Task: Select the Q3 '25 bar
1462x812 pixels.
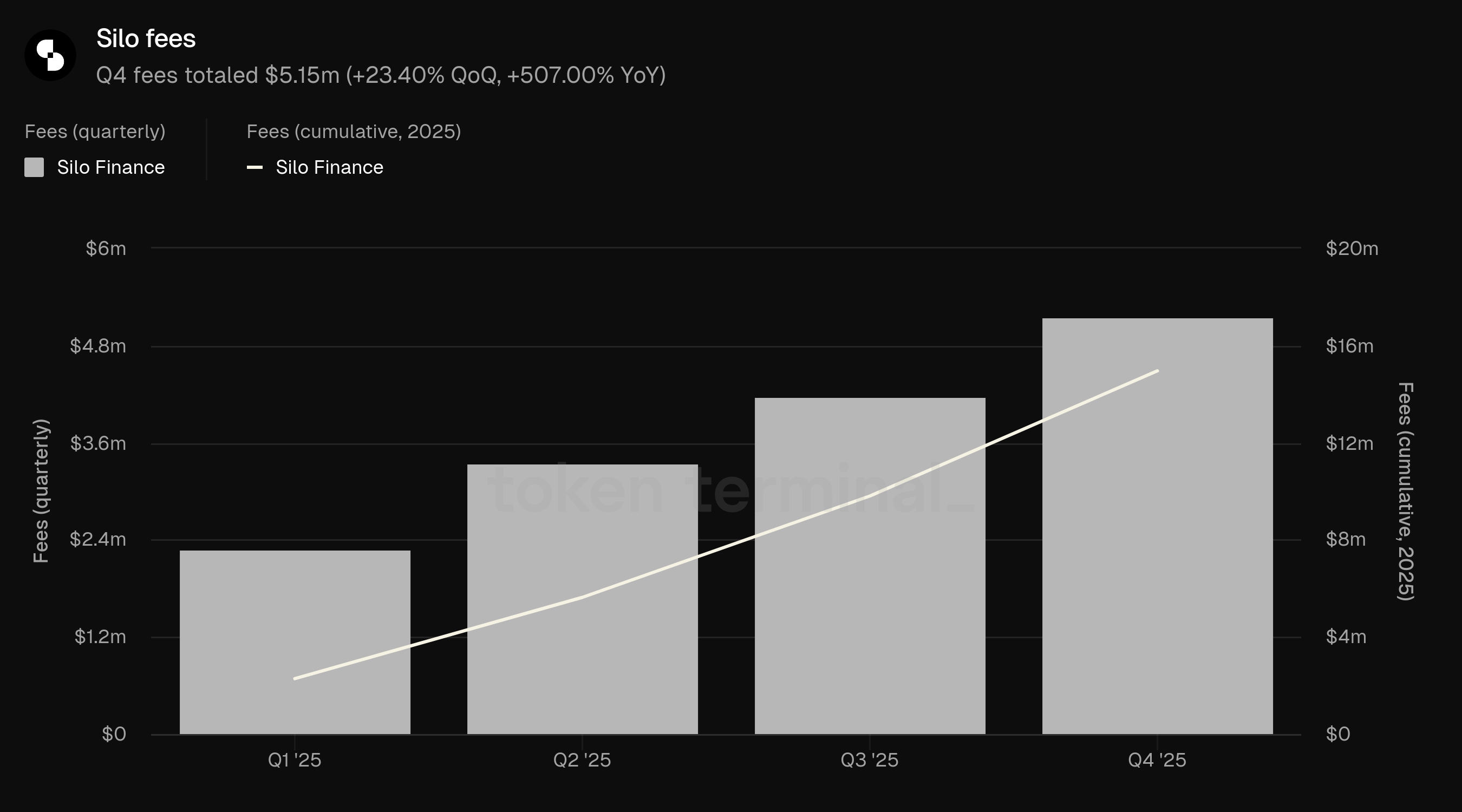Action: point(870,566)
